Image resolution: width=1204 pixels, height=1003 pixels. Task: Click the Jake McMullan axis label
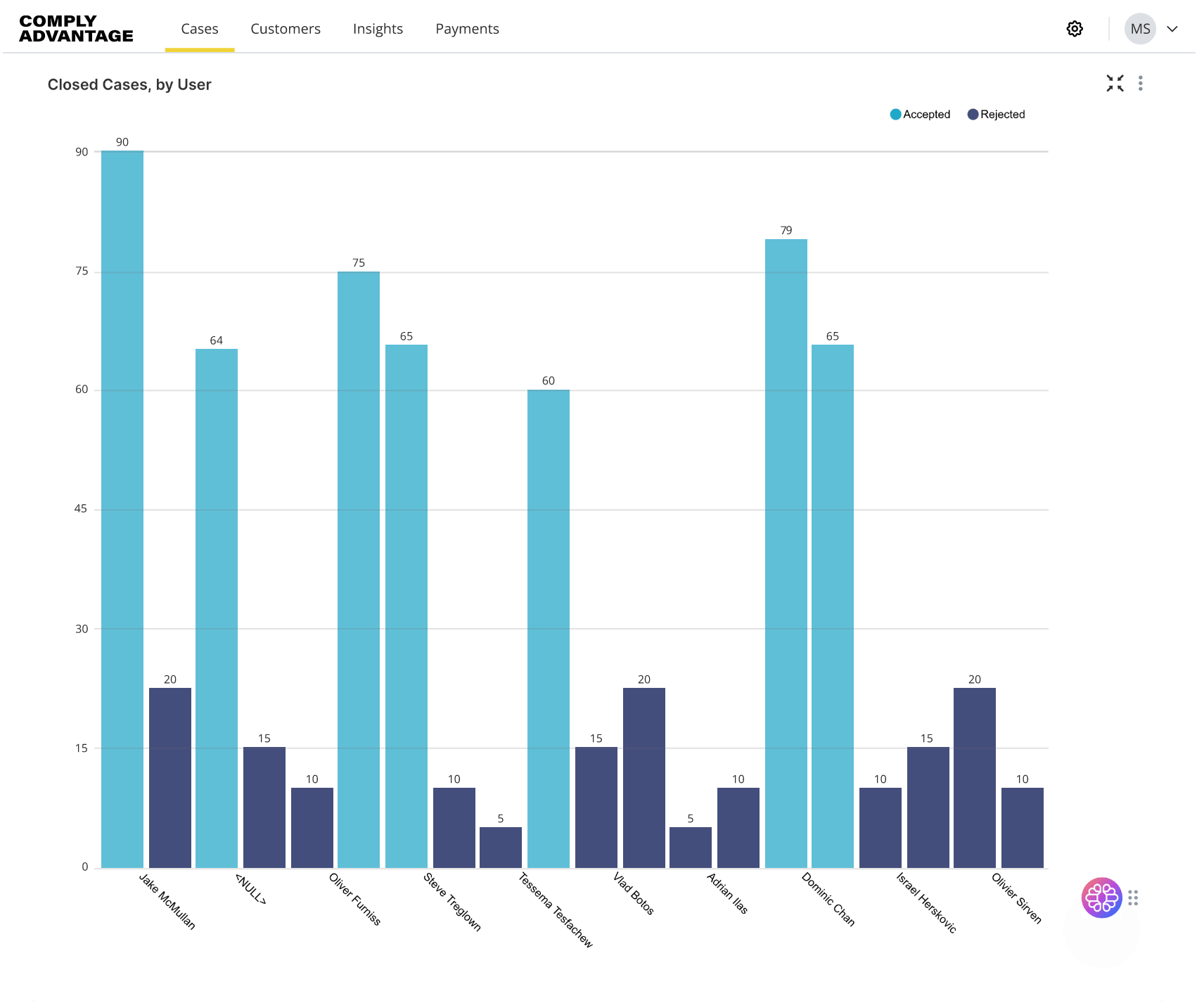pyautogui.click(x=167, y=902)
